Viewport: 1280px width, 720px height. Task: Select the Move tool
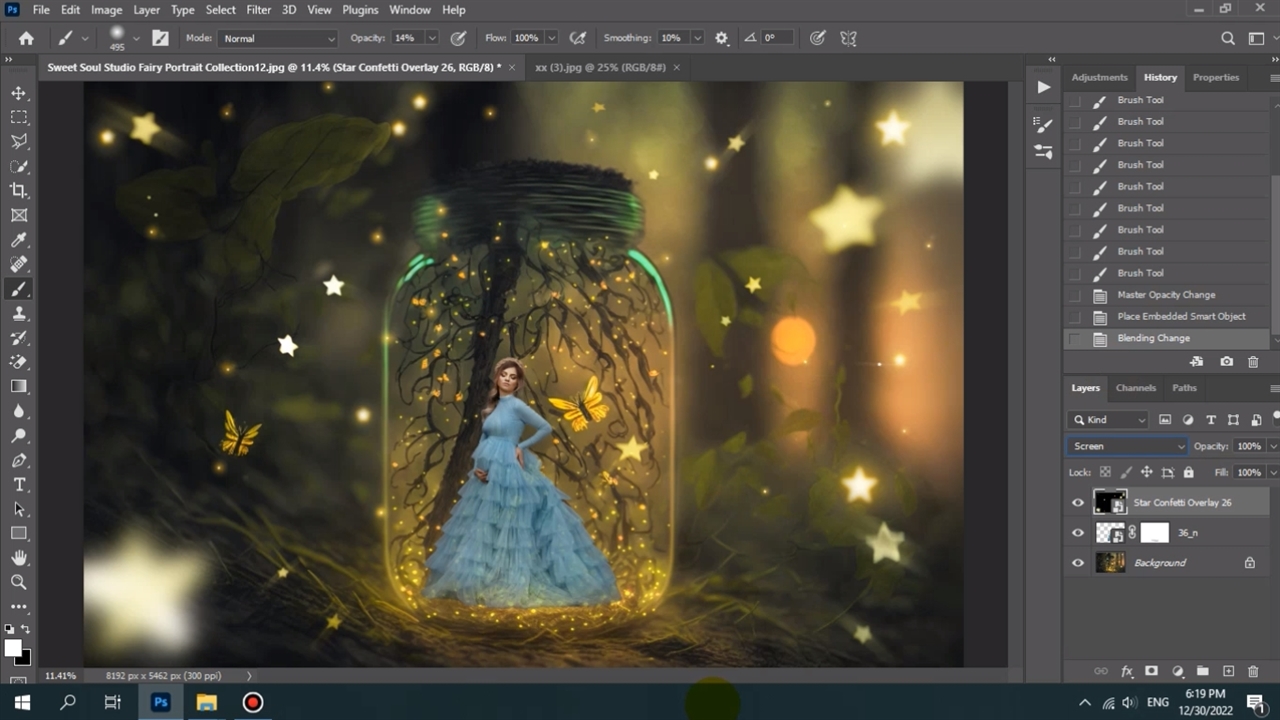(19, 93)
